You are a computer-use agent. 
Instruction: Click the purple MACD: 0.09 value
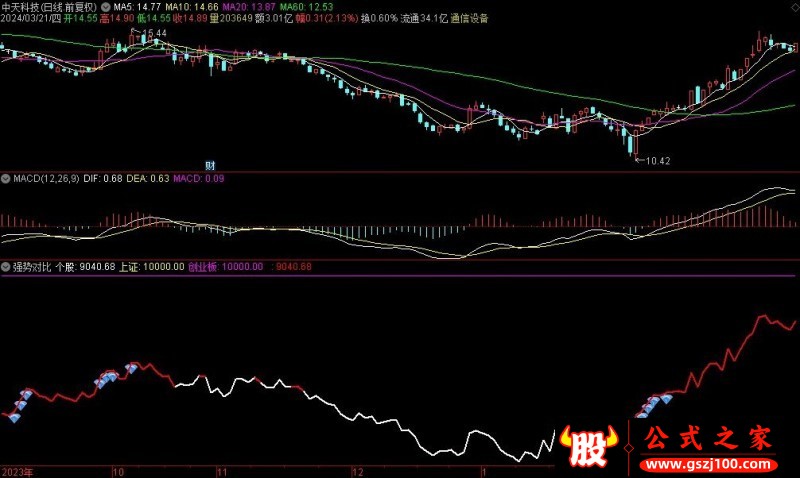pos(198,179)
